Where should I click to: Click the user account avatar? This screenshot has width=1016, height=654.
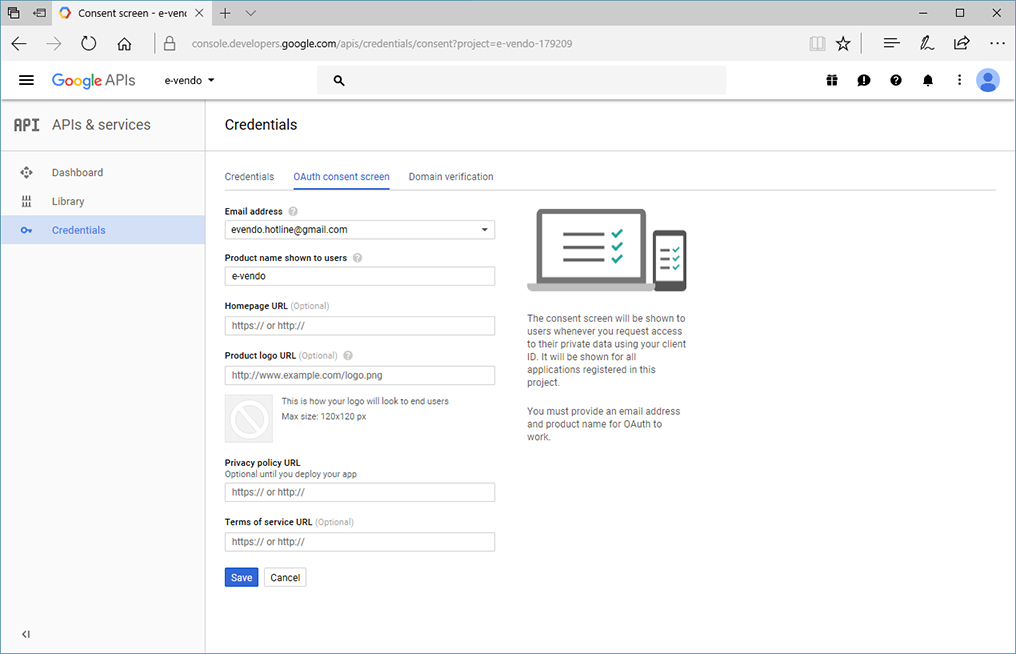coord(987,80)
